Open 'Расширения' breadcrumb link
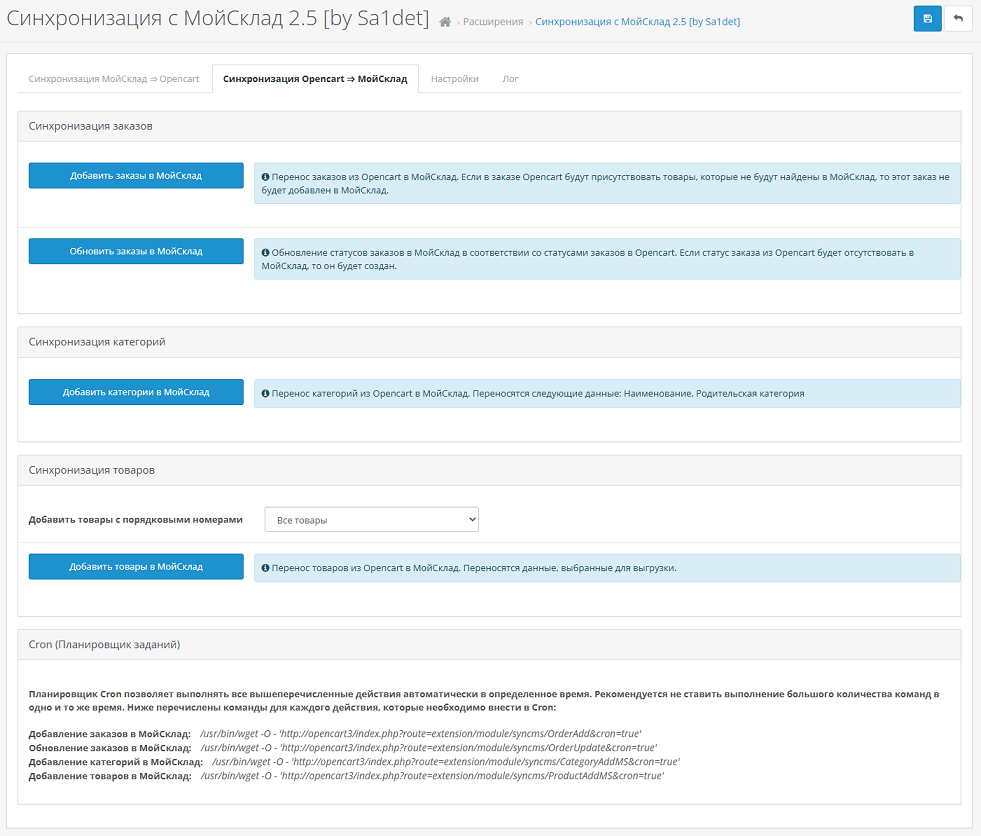This screenshot has height=836, width=981. point(493,22)
